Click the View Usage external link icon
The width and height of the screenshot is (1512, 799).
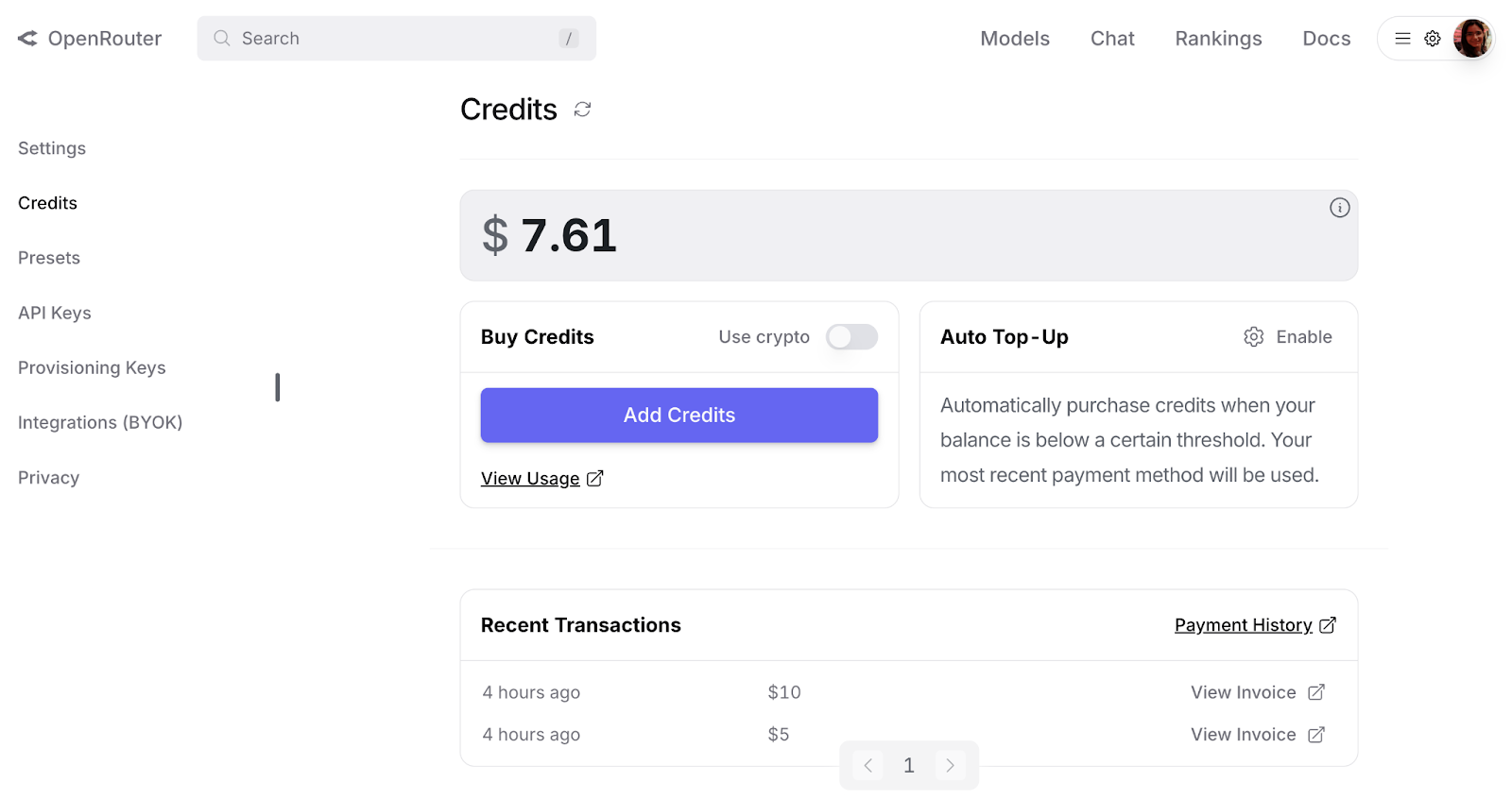tap(594, 479)
